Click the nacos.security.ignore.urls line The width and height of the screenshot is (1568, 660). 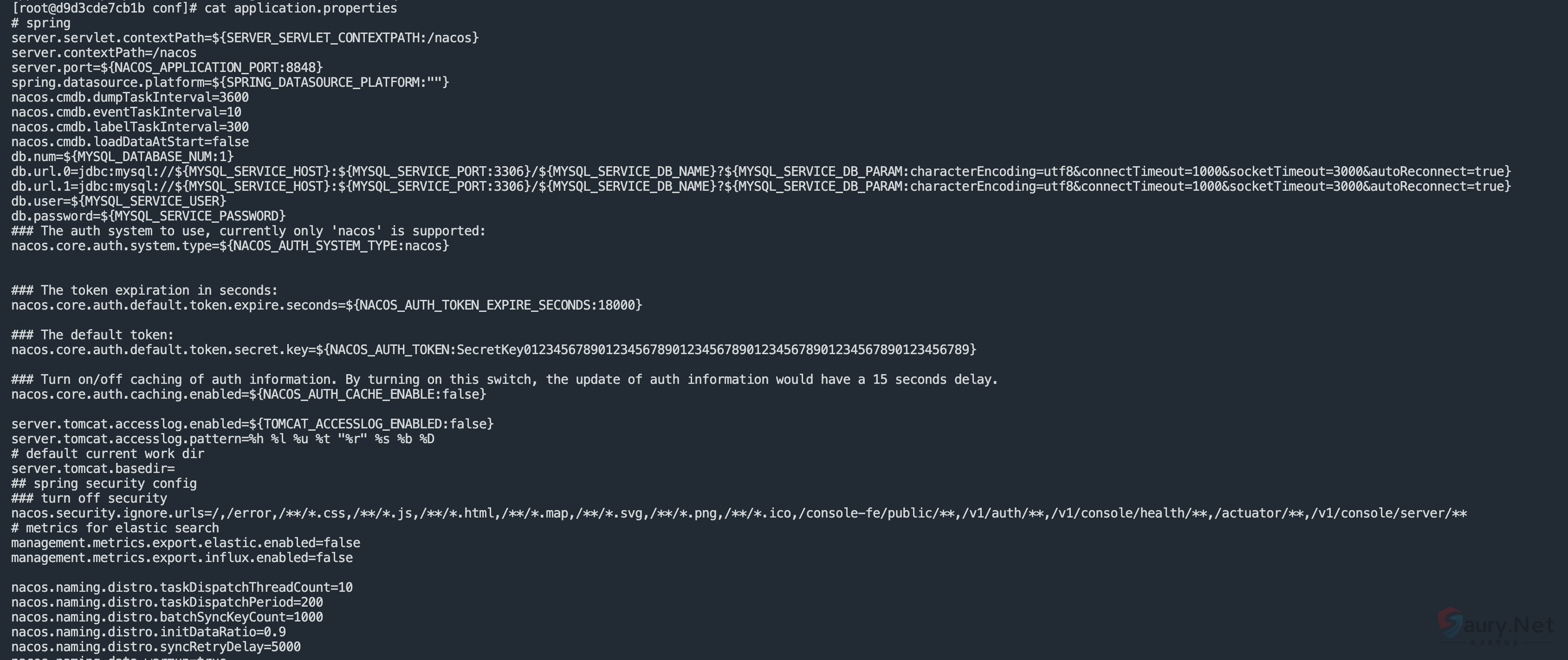point(739,513)
